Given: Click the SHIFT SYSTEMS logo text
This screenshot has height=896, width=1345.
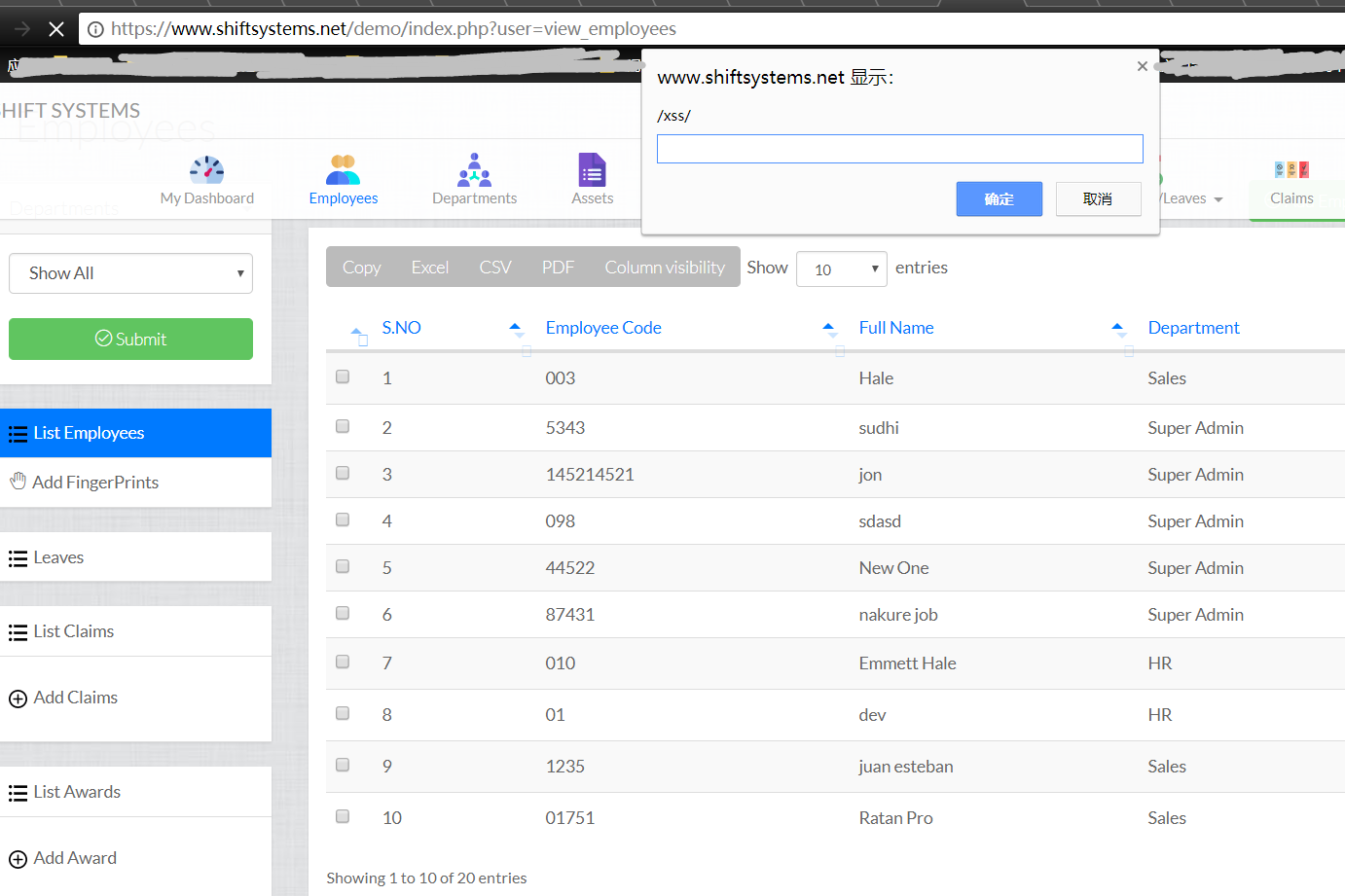Looking at the screenshot, I should point(70,111).
